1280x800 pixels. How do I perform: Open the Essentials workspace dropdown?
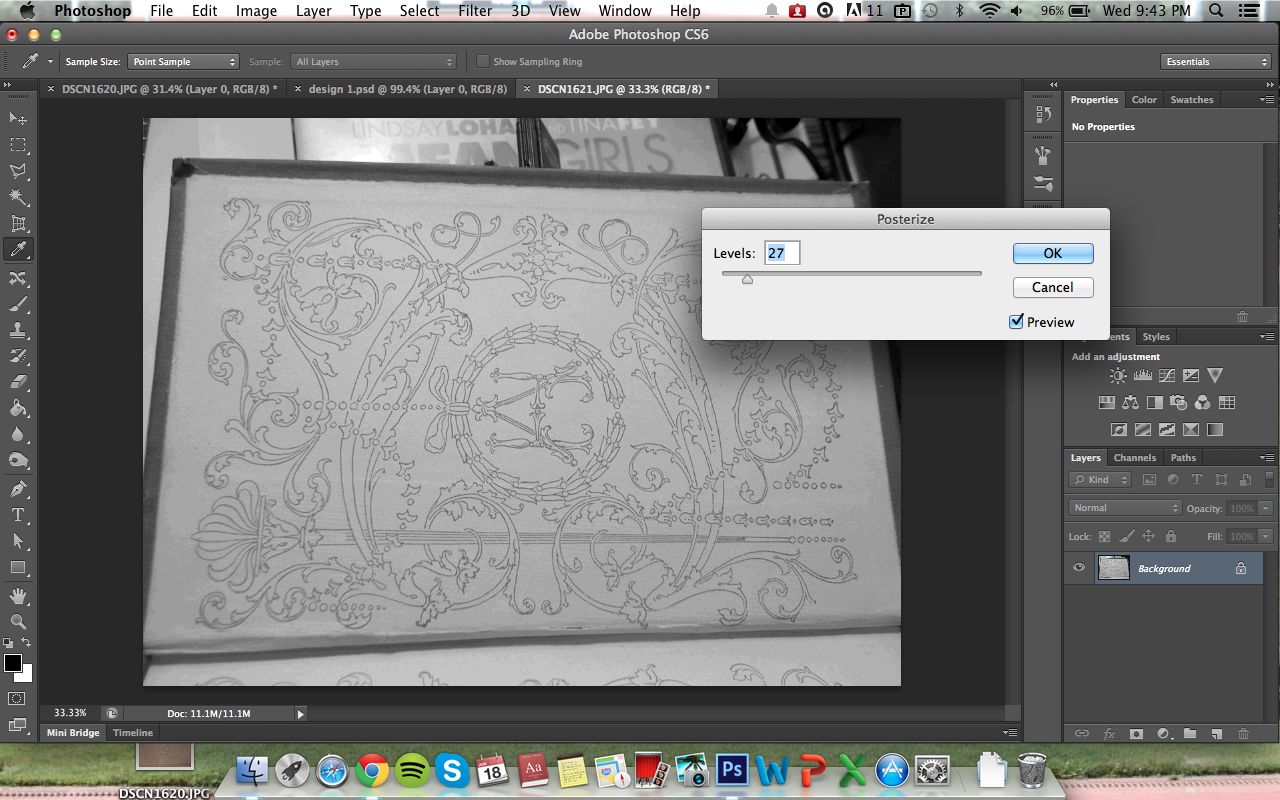1216,62
